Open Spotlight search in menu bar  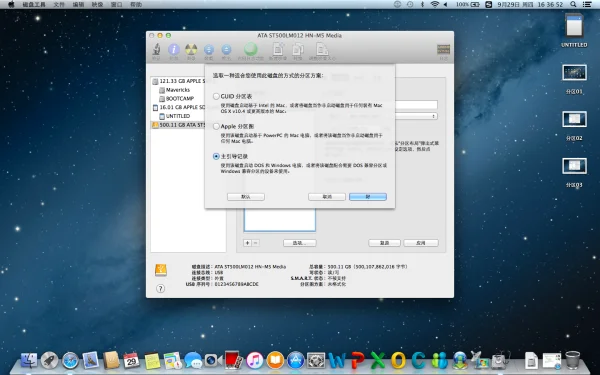(x=573, y=5)
